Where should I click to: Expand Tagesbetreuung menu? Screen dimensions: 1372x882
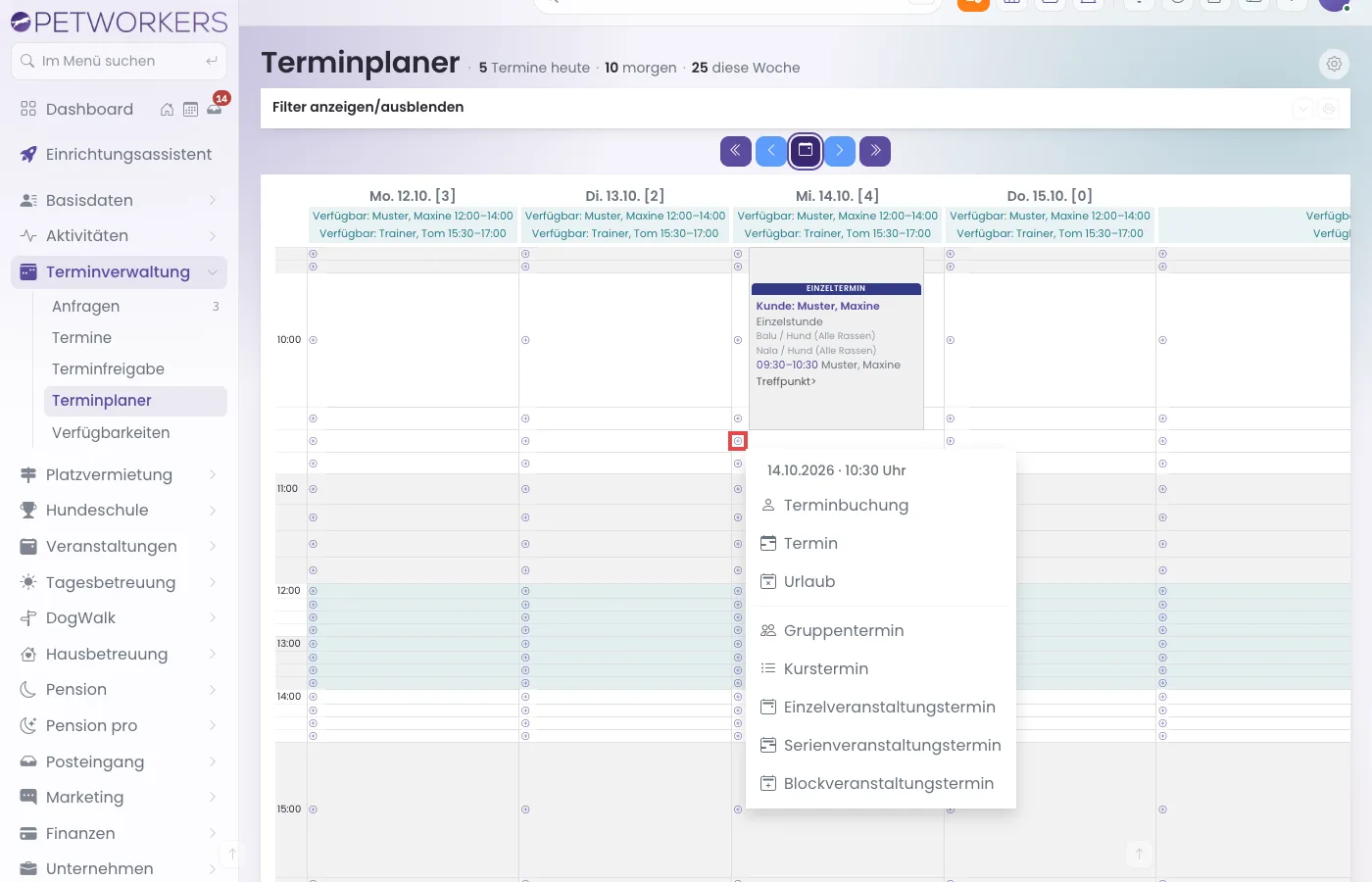pyautogui.click(x=119, y=582)
